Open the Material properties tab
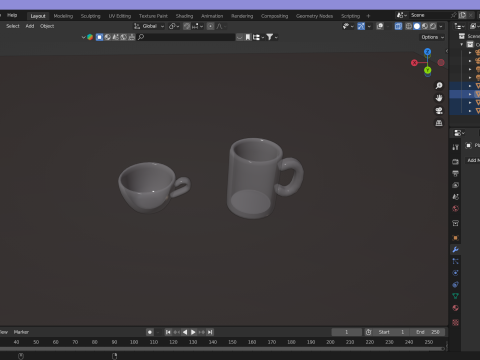 (455, 308)
